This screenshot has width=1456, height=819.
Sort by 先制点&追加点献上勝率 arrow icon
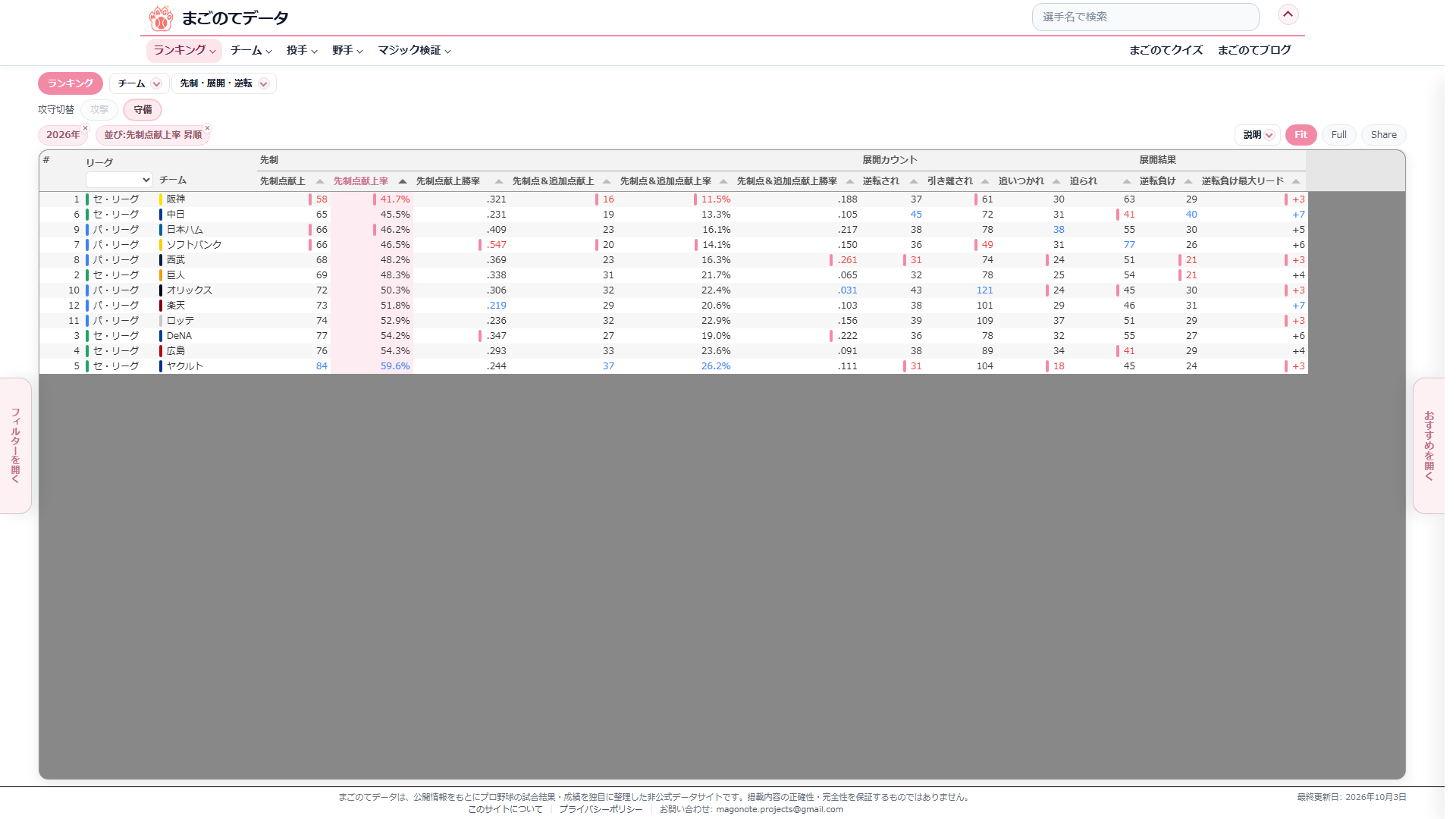point(850,181)
